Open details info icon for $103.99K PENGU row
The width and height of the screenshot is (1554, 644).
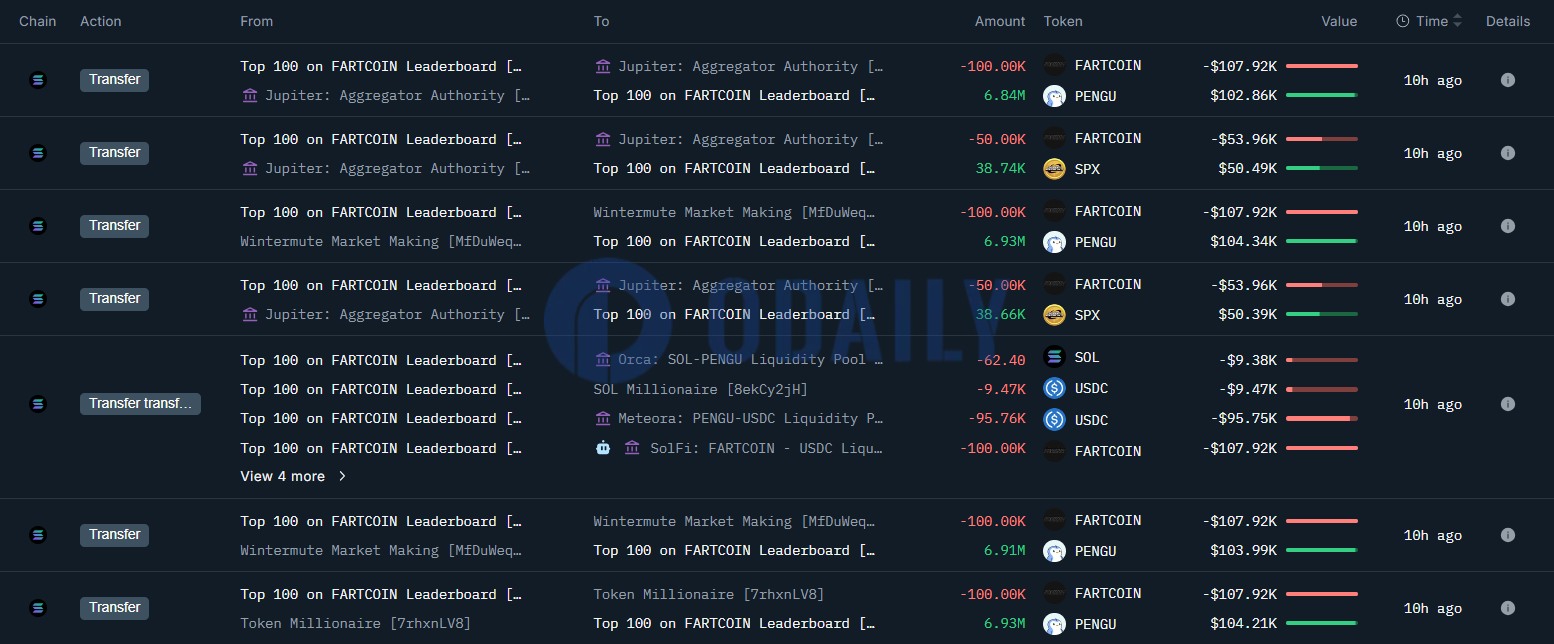(1508, 535)
